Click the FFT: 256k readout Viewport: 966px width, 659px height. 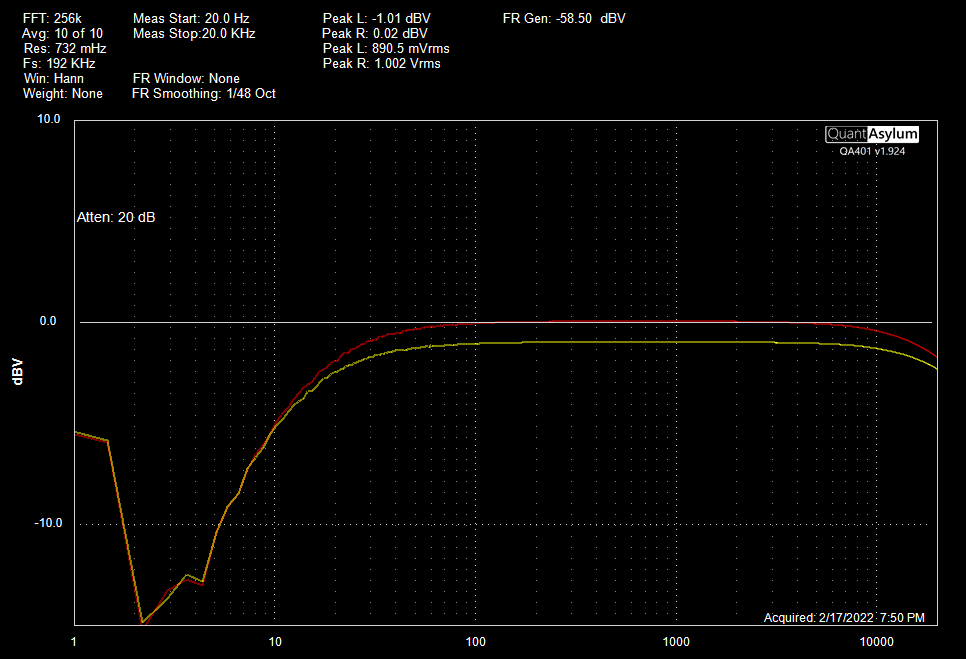point(52,18)
